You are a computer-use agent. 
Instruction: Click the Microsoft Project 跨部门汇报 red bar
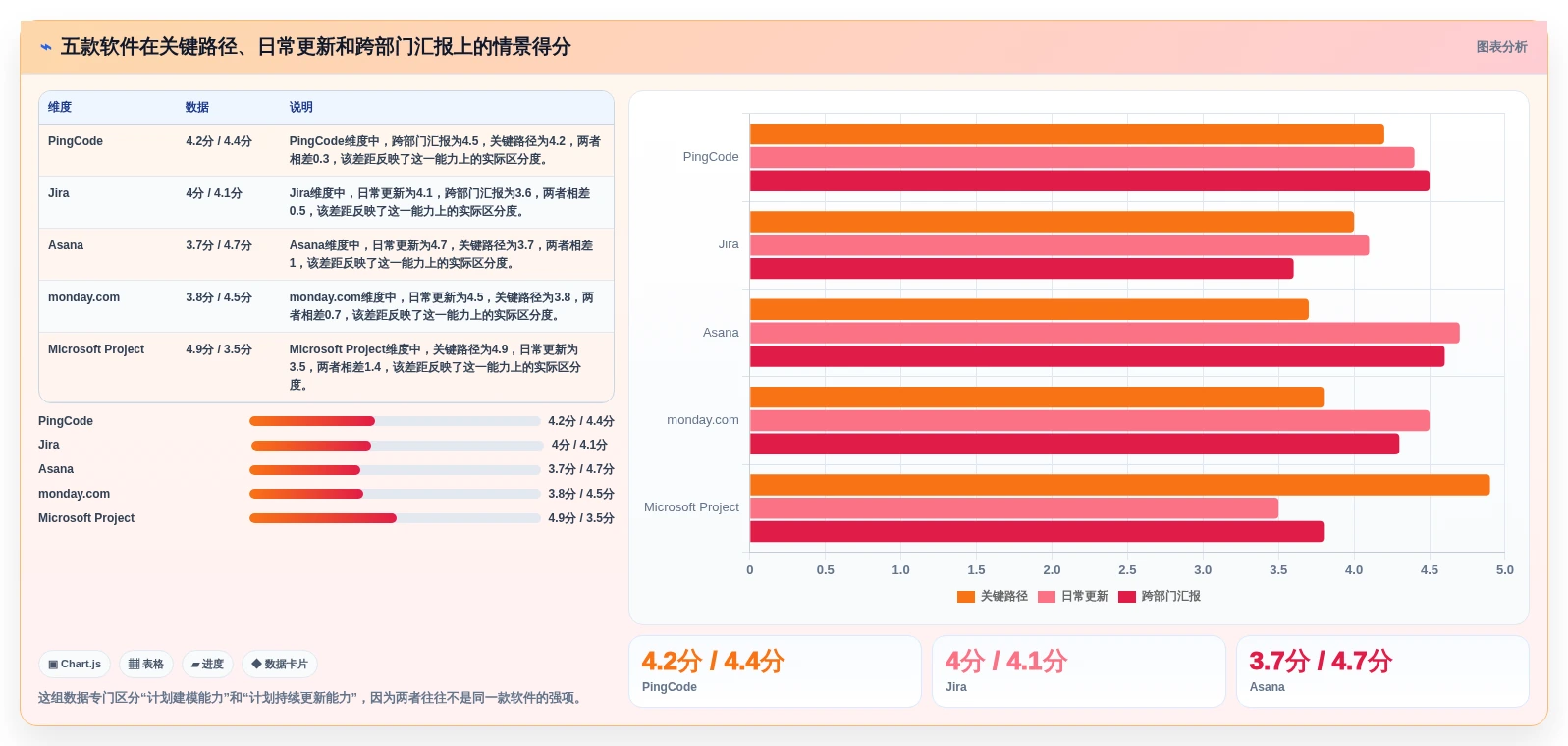(1037, 532)
